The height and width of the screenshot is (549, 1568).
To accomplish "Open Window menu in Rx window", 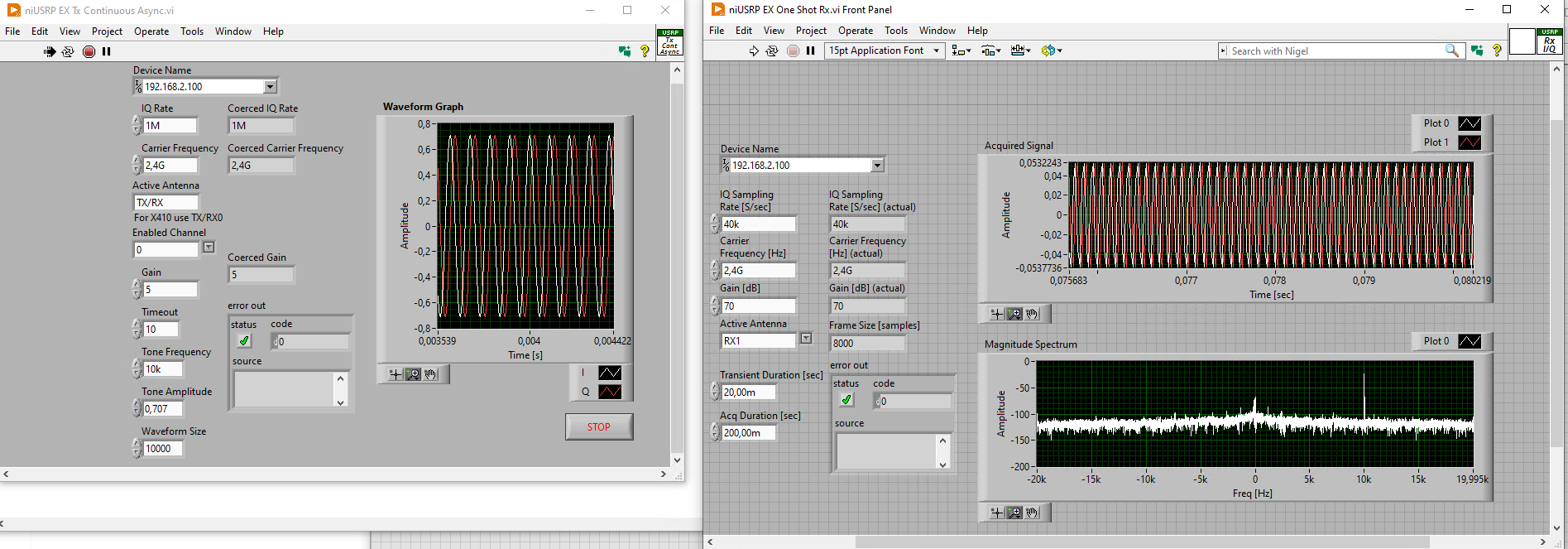I will 937,31.
